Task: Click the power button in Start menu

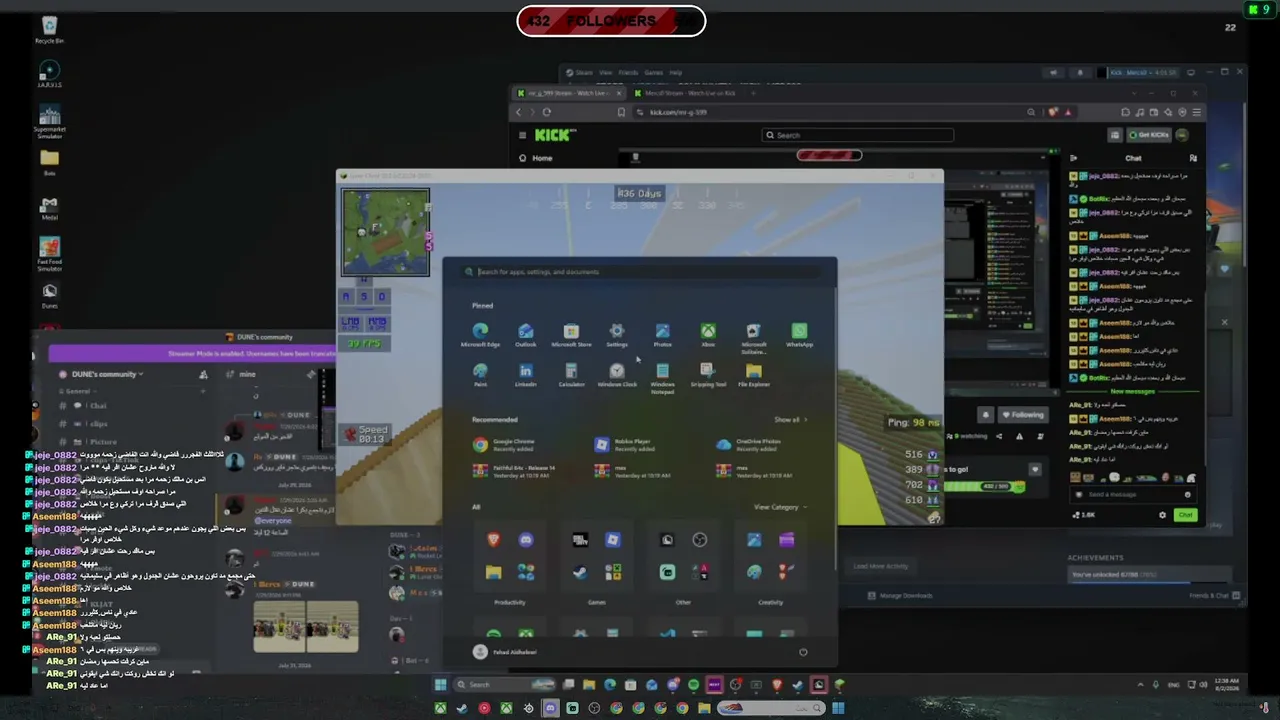Action: (803, 652)
